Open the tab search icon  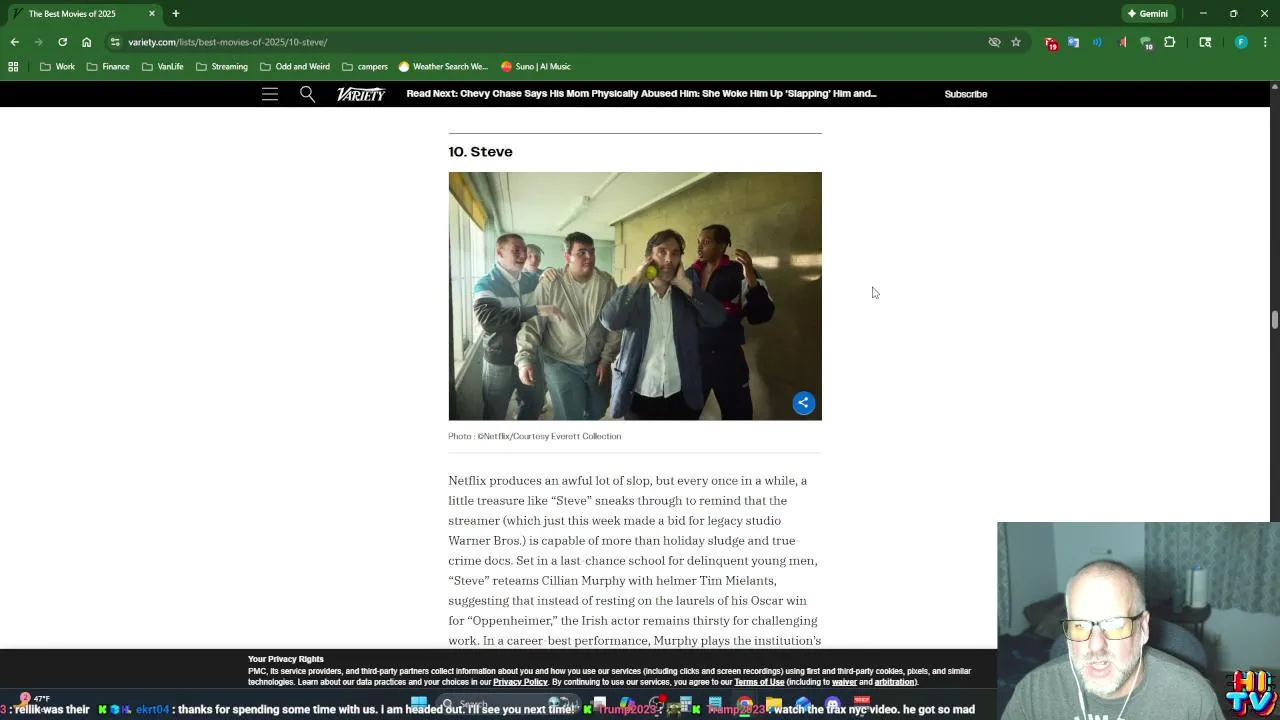pos(1205,42)
